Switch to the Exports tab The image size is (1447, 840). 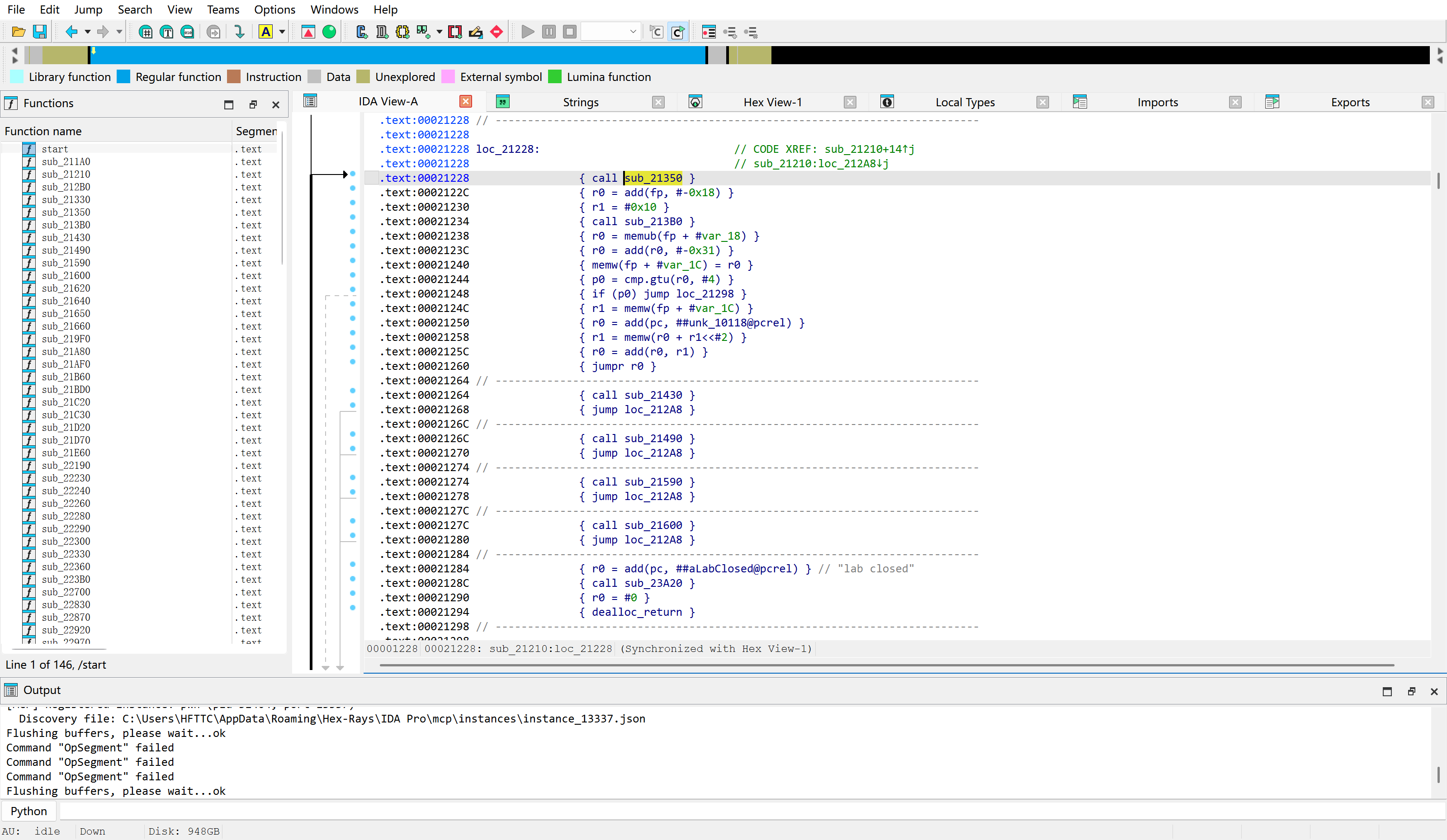coord(1350,102)
